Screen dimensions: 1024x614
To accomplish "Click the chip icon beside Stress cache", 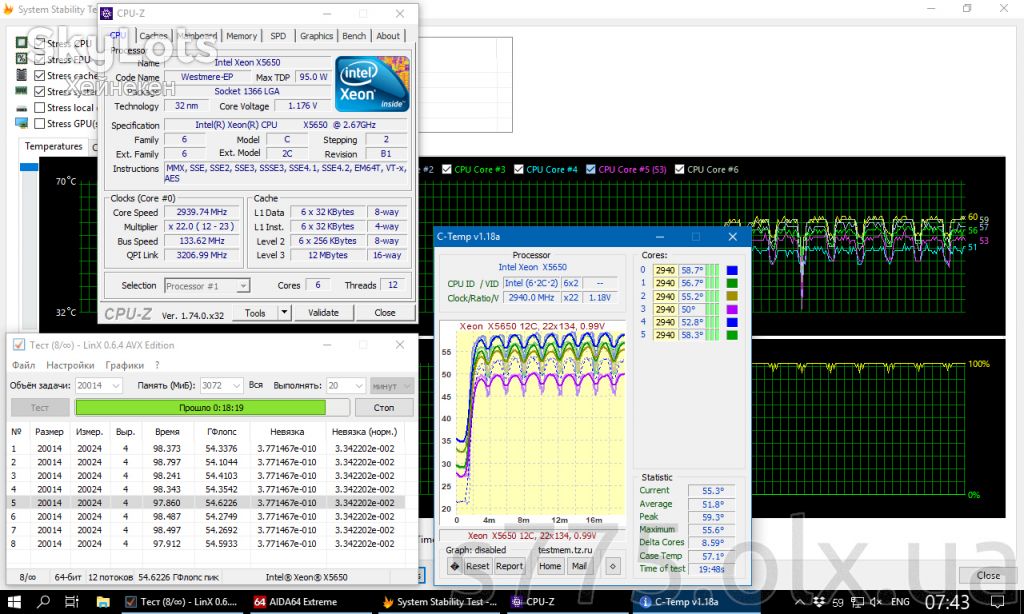I will tap(22, 75).
